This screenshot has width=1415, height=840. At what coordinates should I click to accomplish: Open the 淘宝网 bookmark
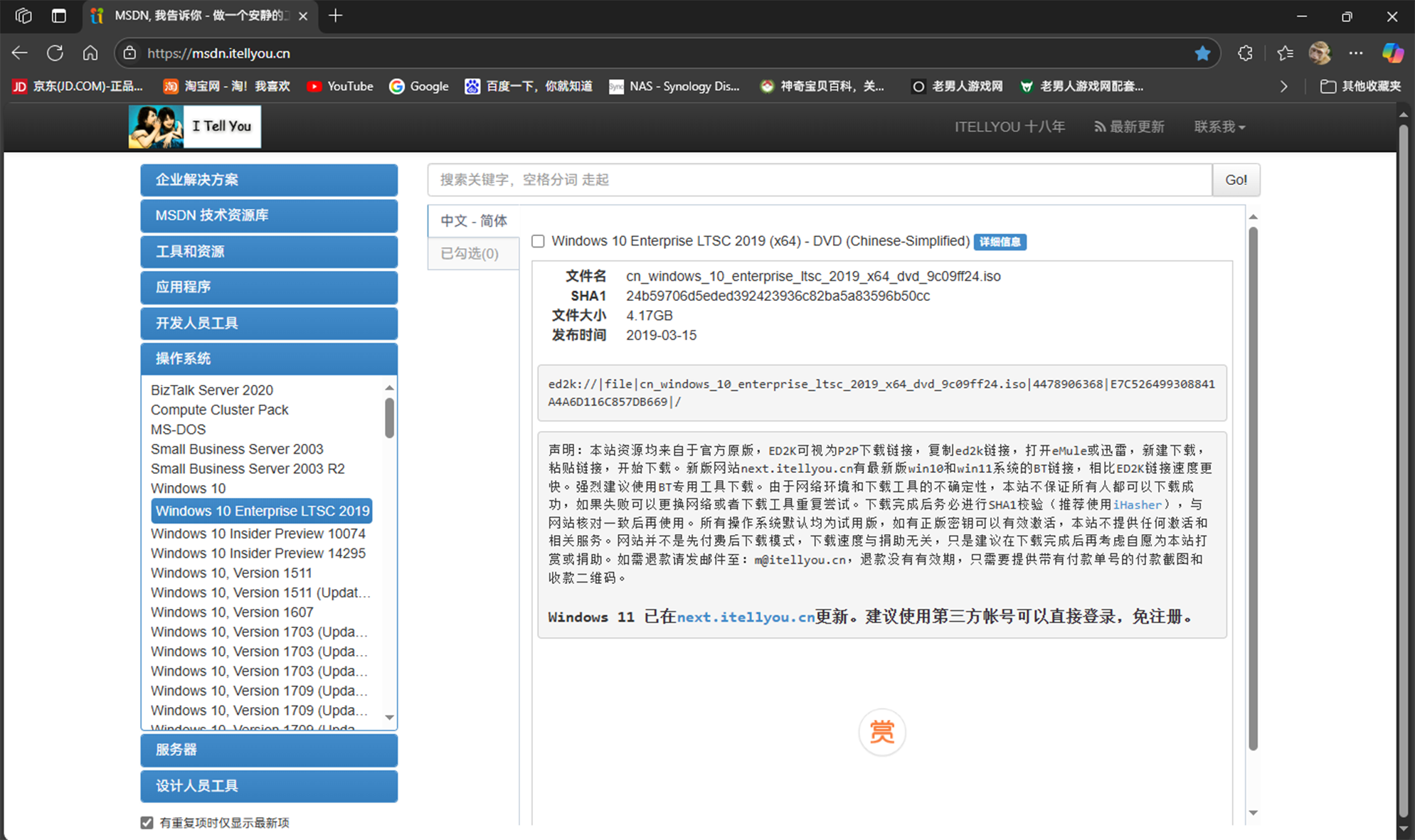pos(227,86)
